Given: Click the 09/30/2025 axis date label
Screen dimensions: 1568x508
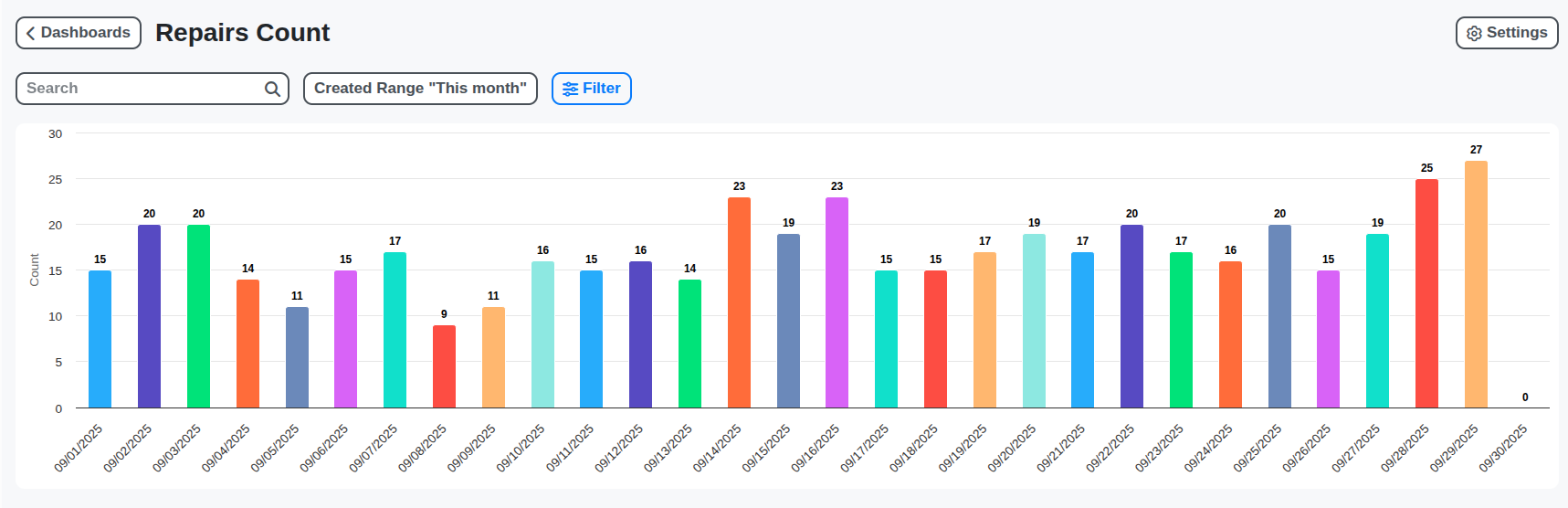Looking at the screenshot, I should pyautogui.click(x=1503, y=448).
